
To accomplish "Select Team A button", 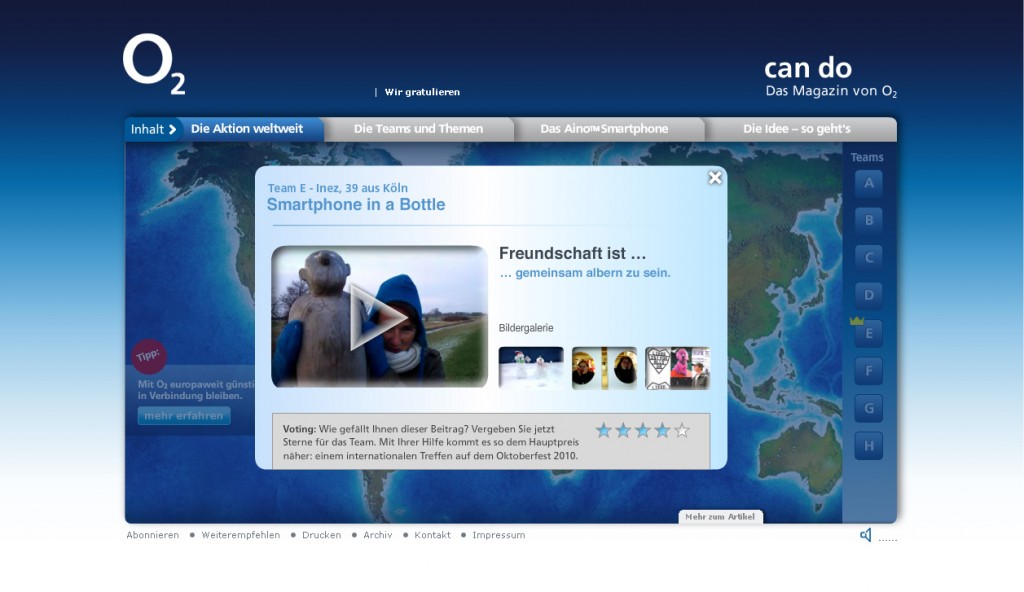I will tap(869, 184).
